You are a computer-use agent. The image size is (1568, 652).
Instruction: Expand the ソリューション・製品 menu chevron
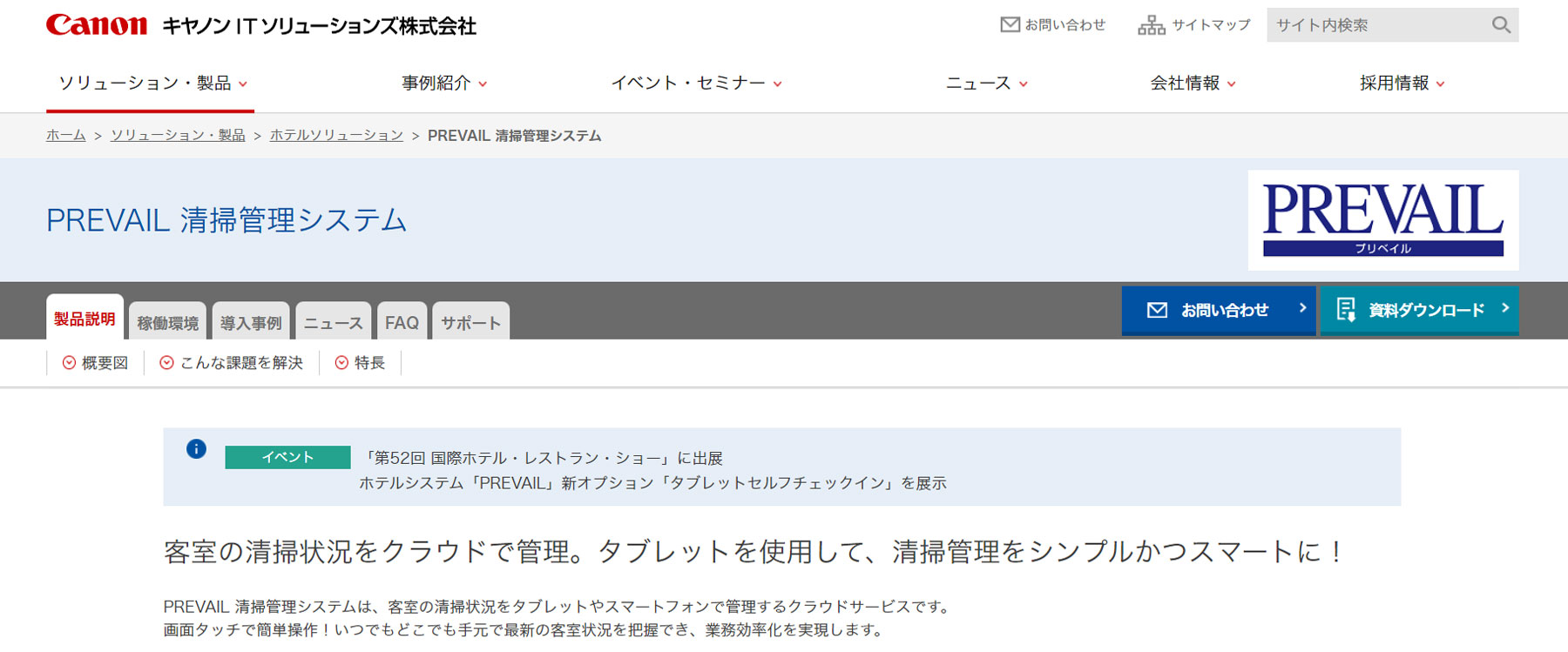243,84
